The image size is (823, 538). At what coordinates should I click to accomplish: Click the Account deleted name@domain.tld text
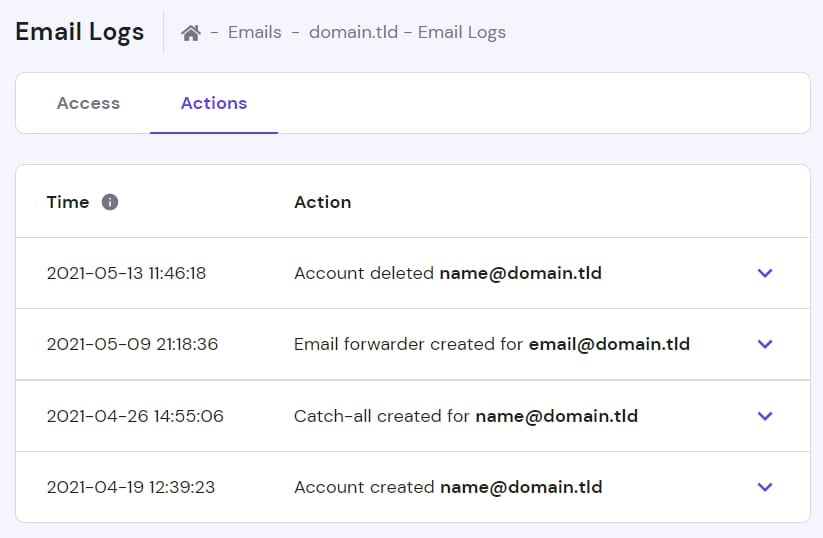[447, 273]
